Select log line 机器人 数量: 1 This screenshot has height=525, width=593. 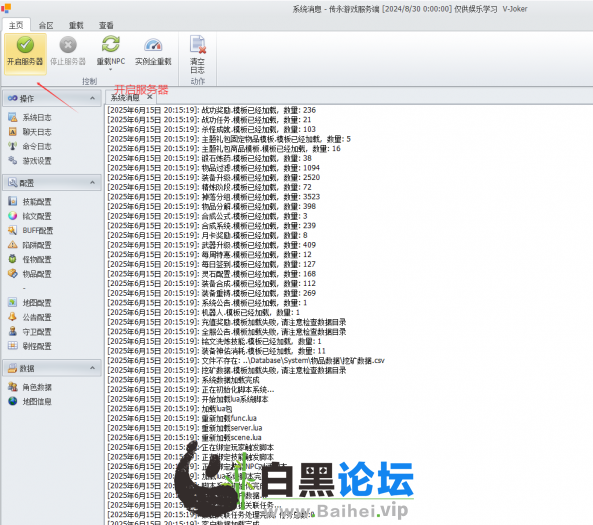[x=203, y=312]
